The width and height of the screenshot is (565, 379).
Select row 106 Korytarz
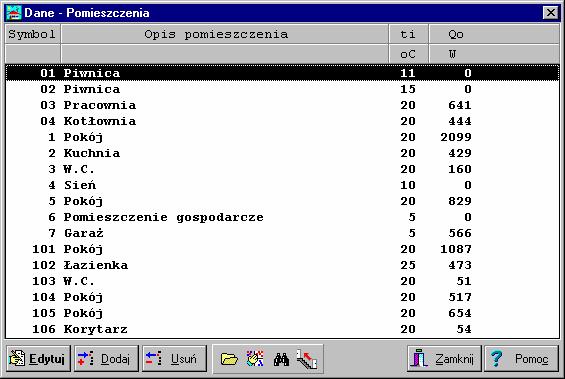(282, 329)
